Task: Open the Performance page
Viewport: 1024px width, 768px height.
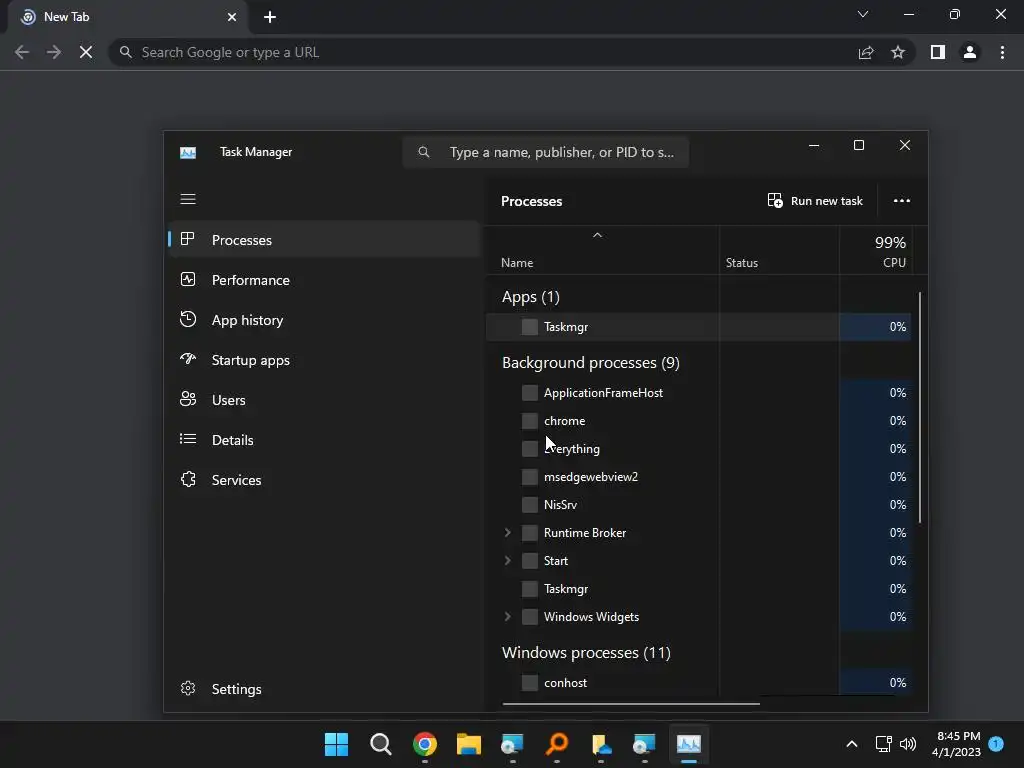Action: click(x=325, y=280)
